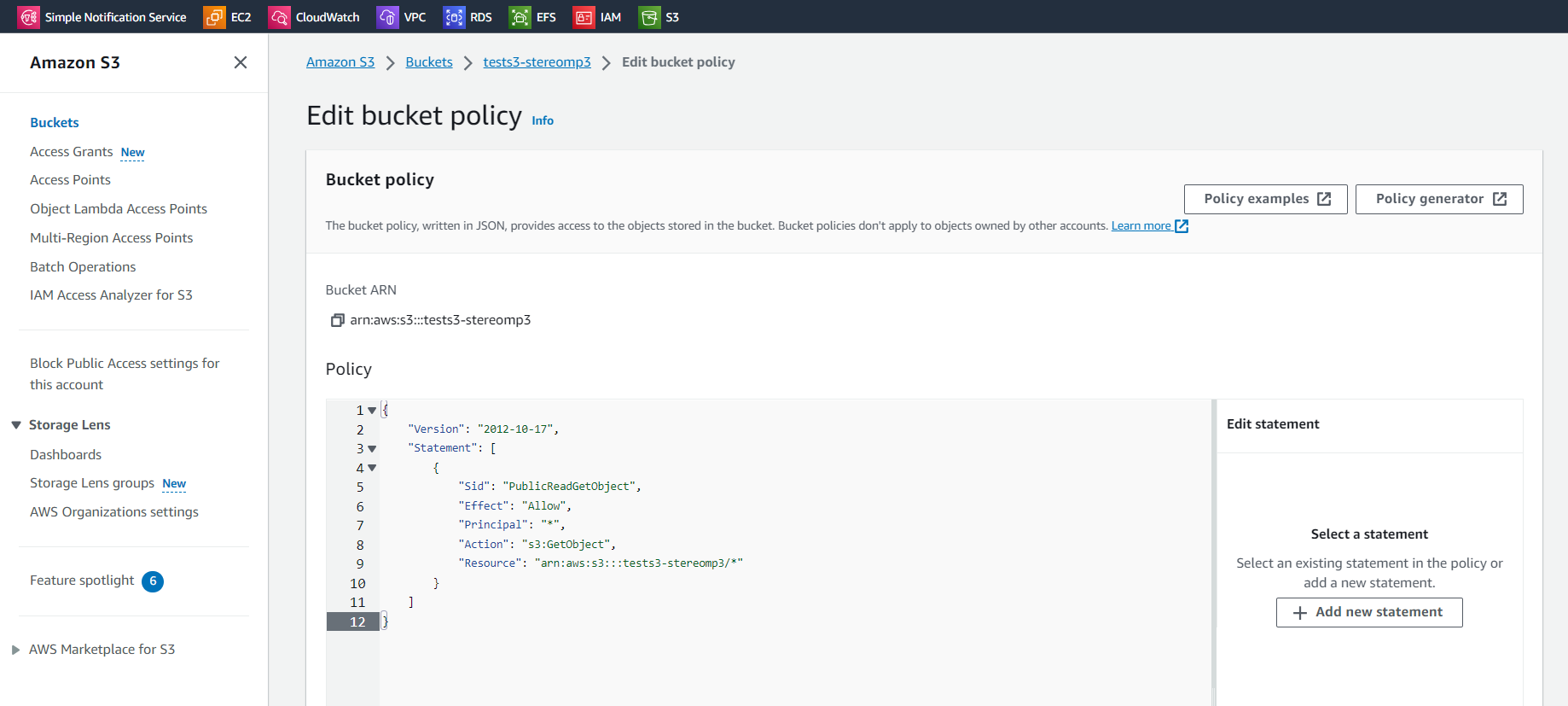Open Access Points in sidebar
The image size is (1568, 706).
coord(71,180)
